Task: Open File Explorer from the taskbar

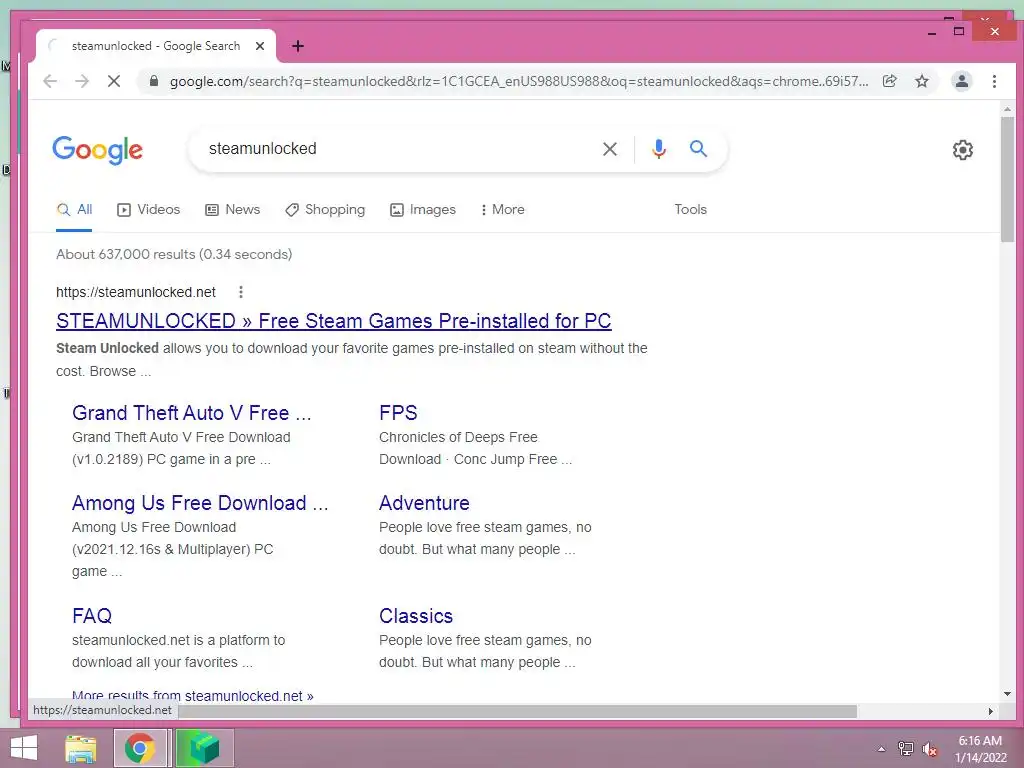Action: point(80,748)
